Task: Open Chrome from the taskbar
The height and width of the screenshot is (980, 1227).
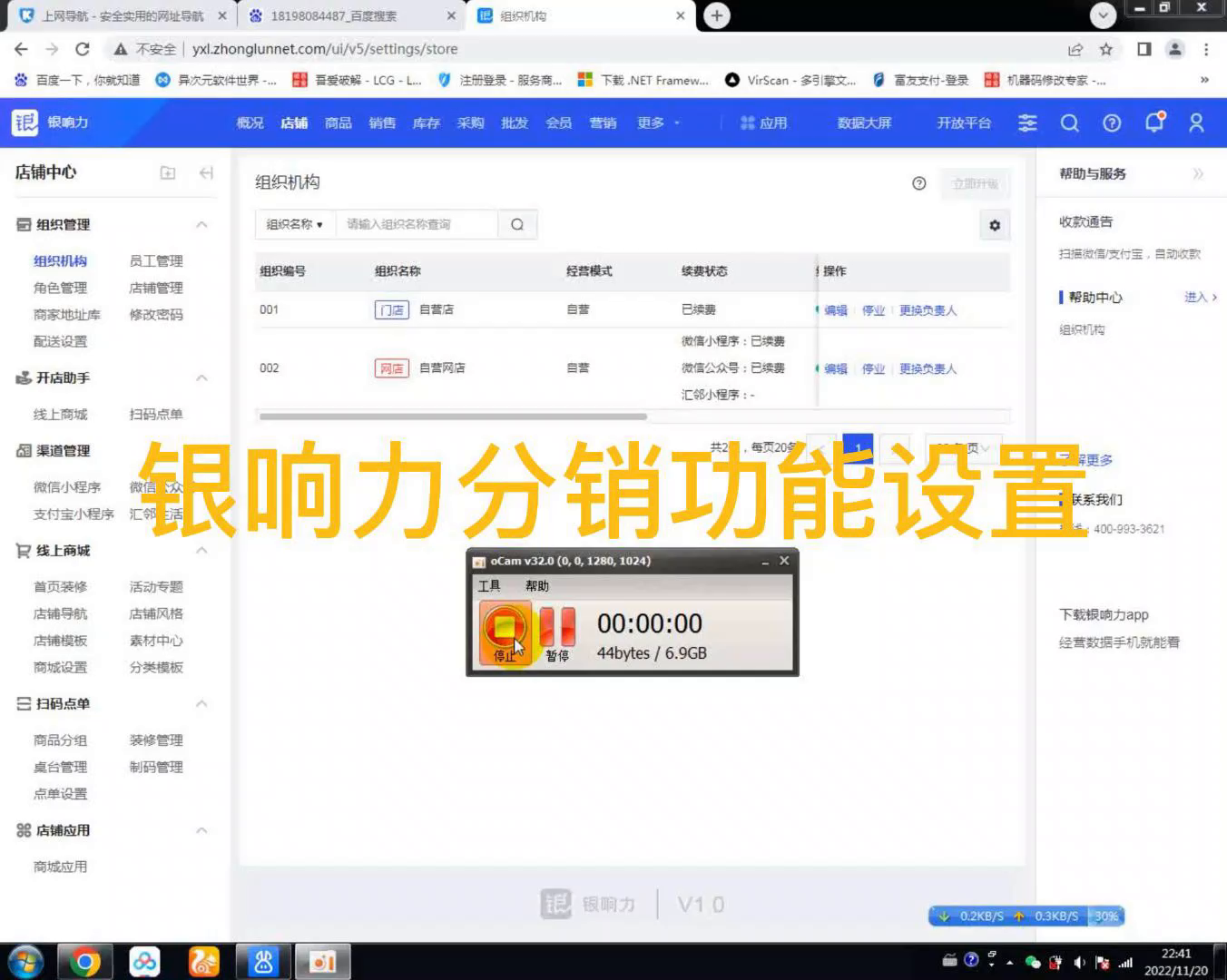Action: point(84,962)
